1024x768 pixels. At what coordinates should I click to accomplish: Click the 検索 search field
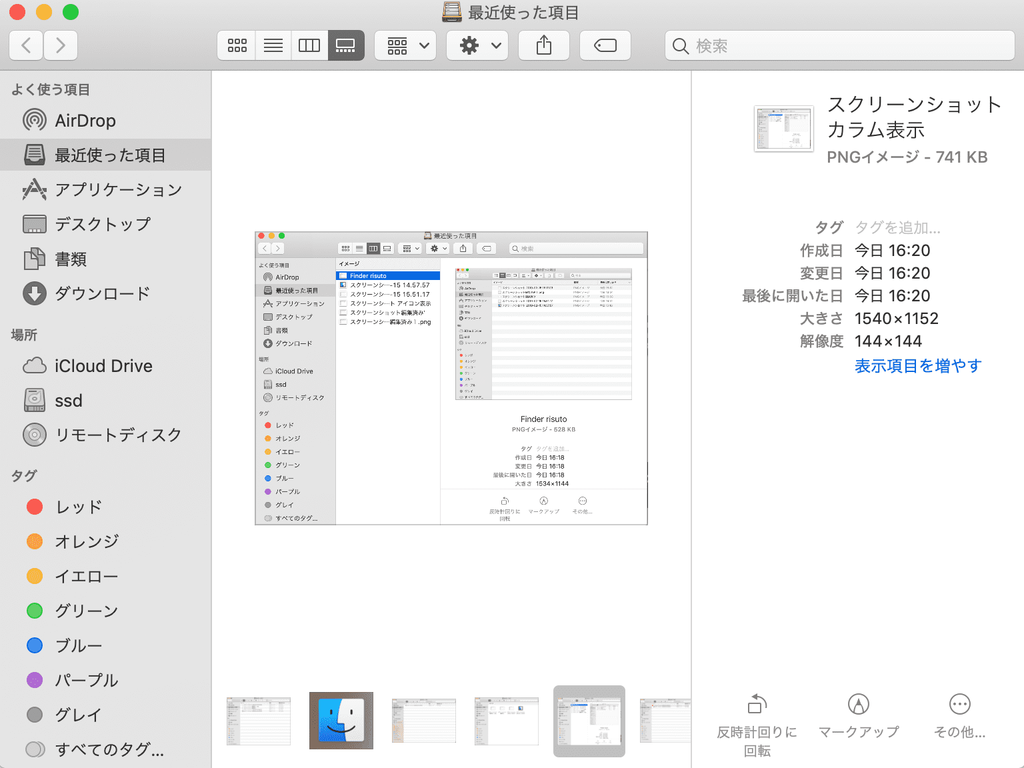tap(840, 46)
